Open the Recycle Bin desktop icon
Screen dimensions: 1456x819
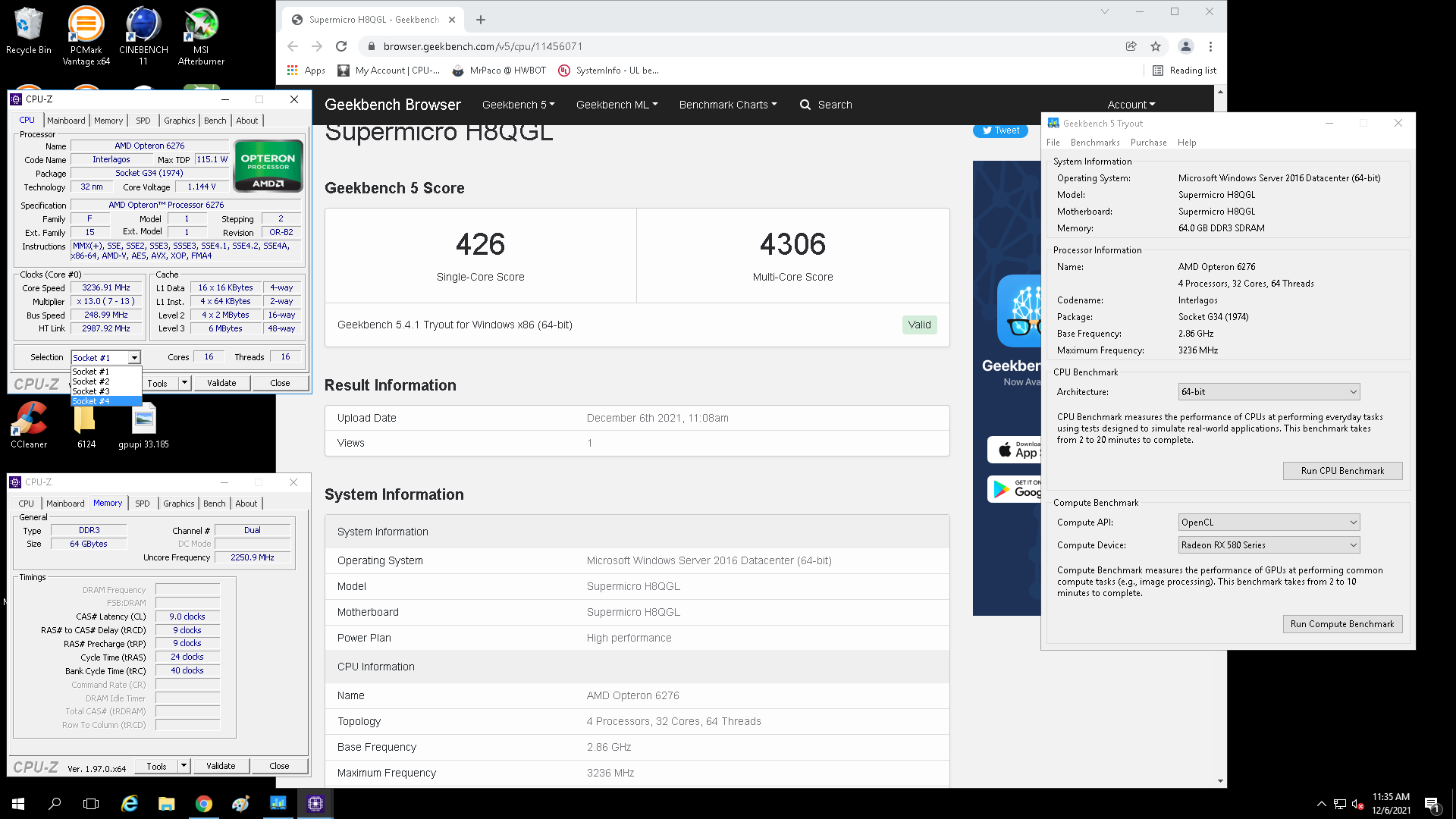pyautogui.click(x=29, y=30)
